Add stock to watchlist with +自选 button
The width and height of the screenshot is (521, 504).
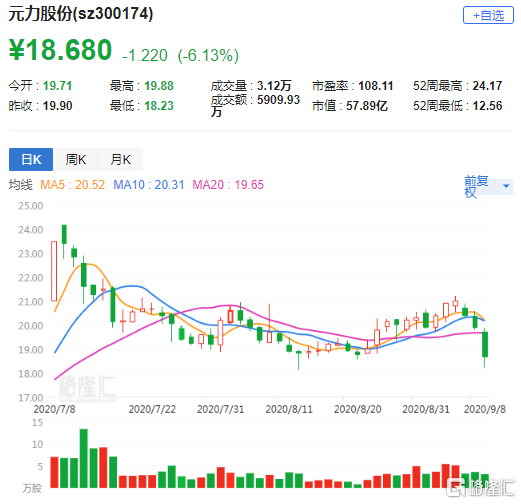click(x=488, y=15)
